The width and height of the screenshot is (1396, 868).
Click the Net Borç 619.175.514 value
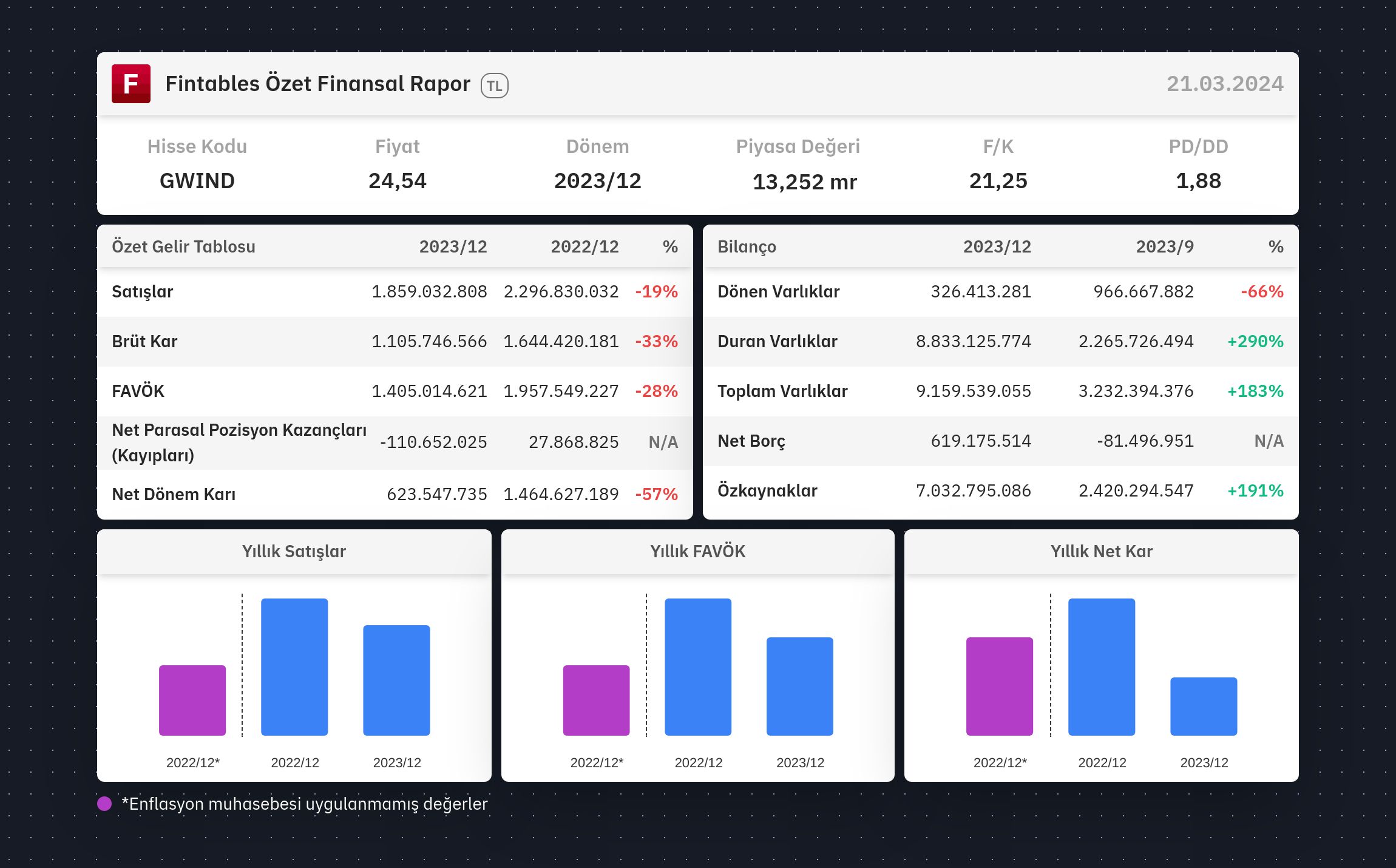(x=980, y=441)
